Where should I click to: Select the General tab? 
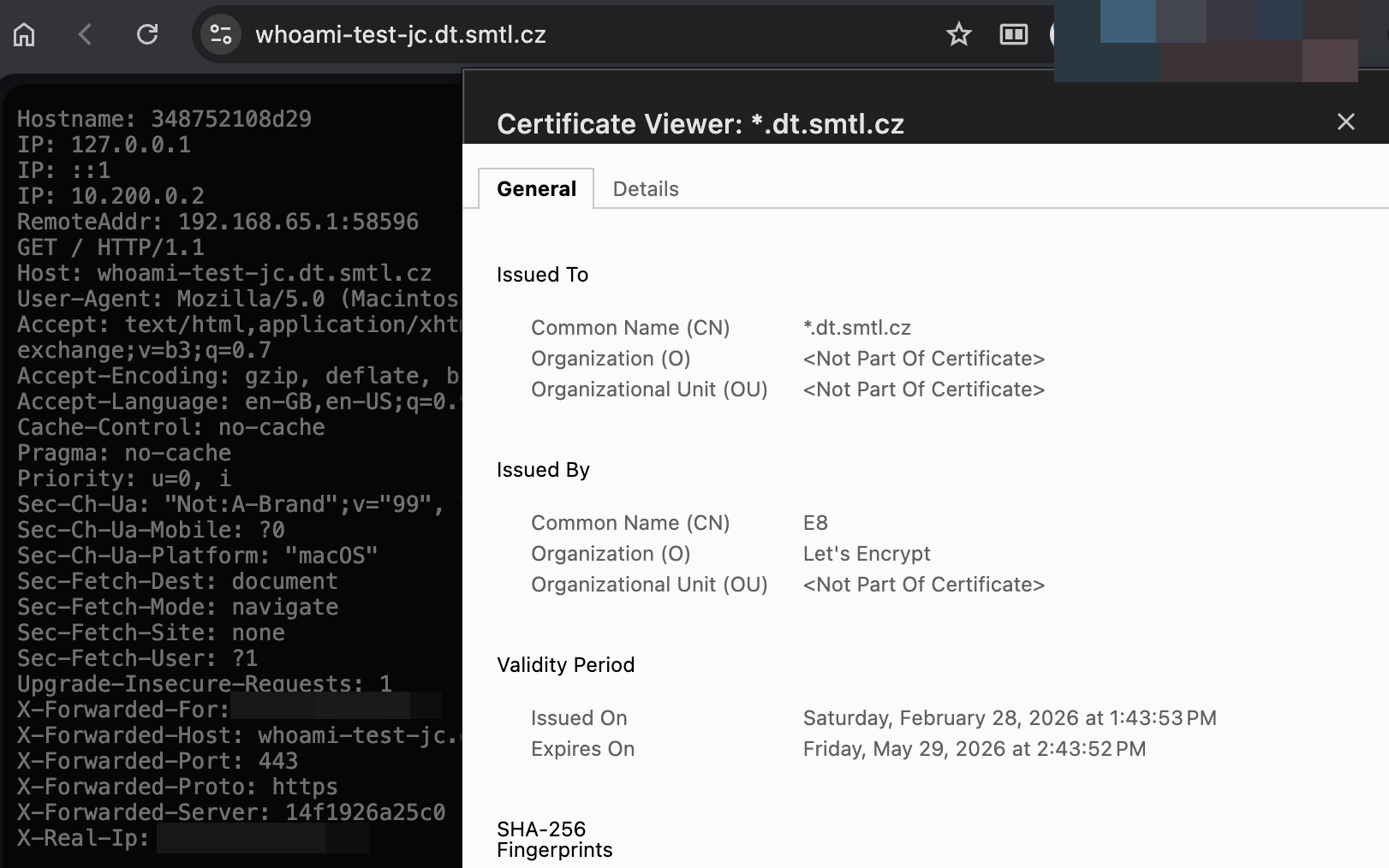click(536, 189)
